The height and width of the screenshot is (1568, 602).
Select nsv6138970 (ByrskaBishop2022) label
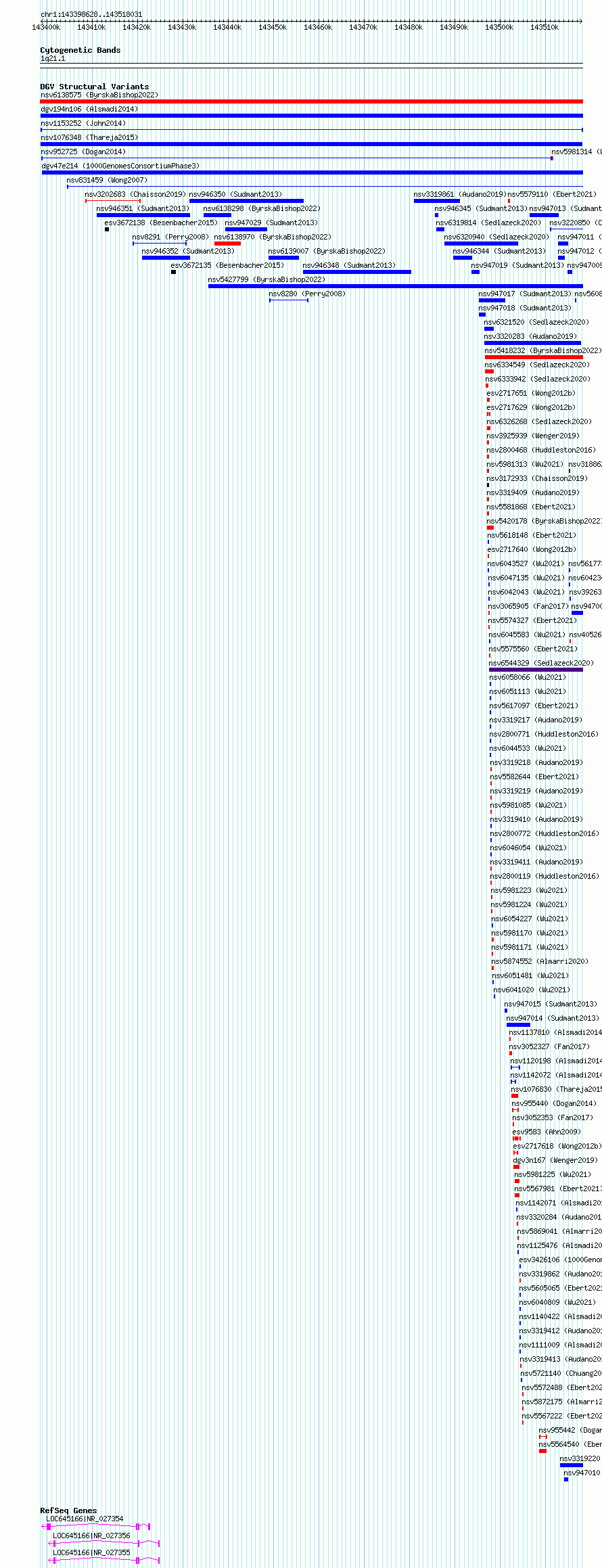pos(273,237)
